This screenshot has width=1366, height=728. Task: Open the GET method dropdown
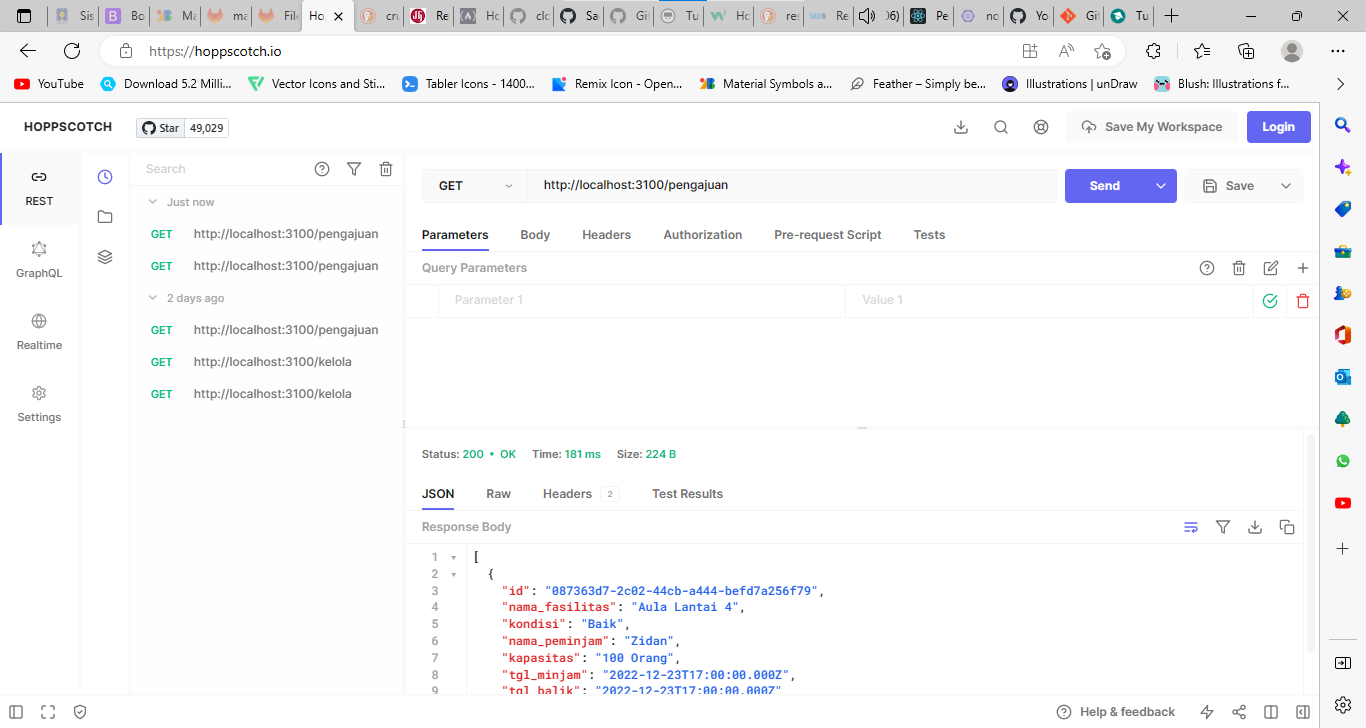(475, 185)
